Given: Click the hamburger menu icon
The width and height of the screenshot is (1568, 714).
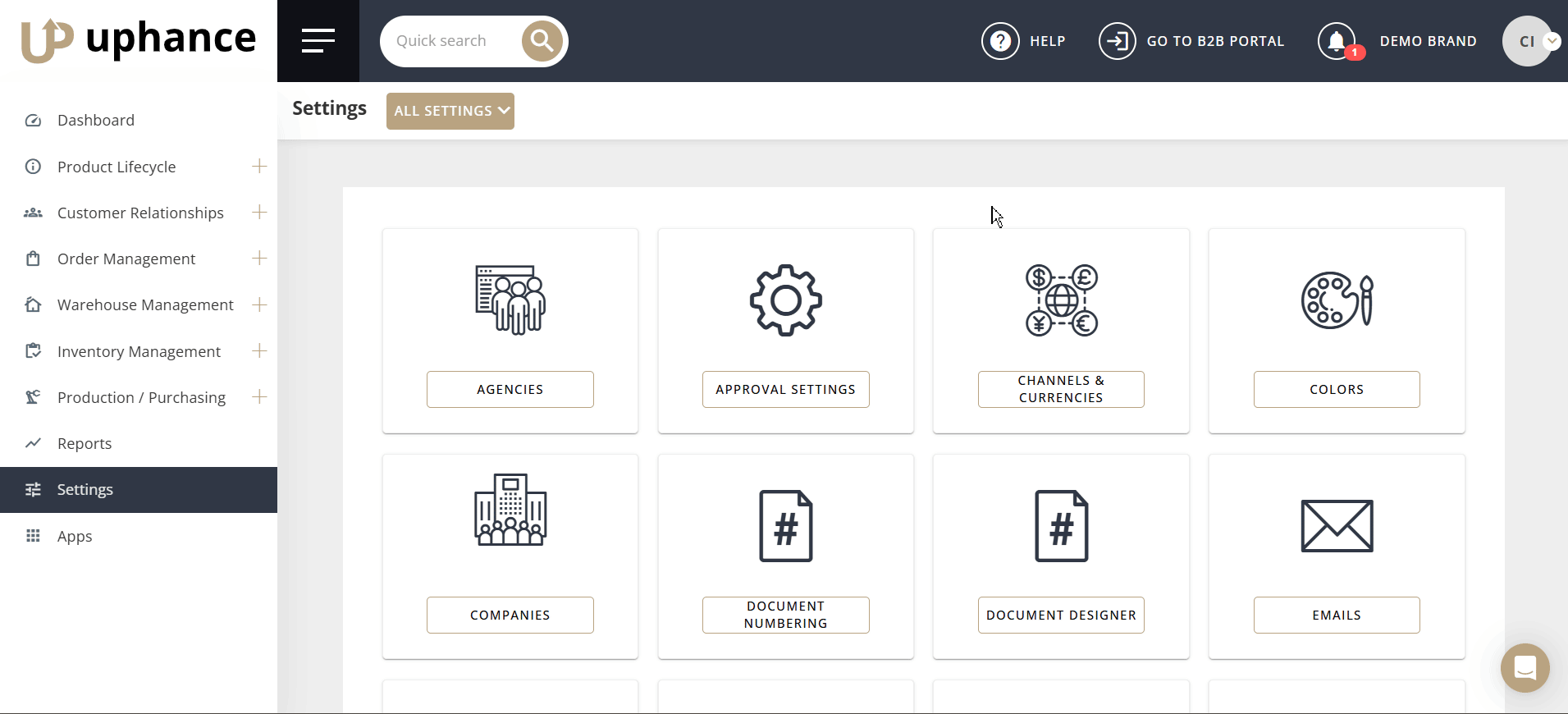Looking at the screenshot, I should click(x=318, y=41).
